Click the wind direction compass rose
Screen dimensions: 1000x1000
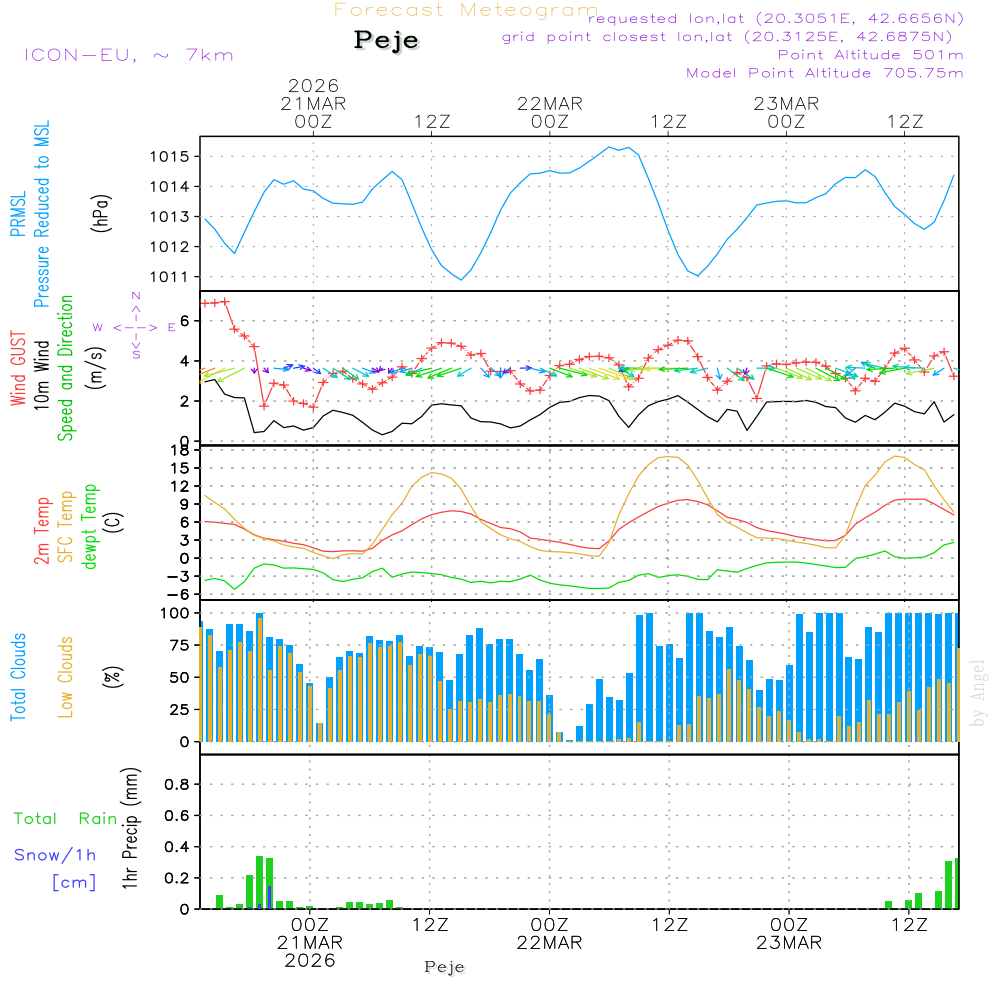click(x=135, y=326)
